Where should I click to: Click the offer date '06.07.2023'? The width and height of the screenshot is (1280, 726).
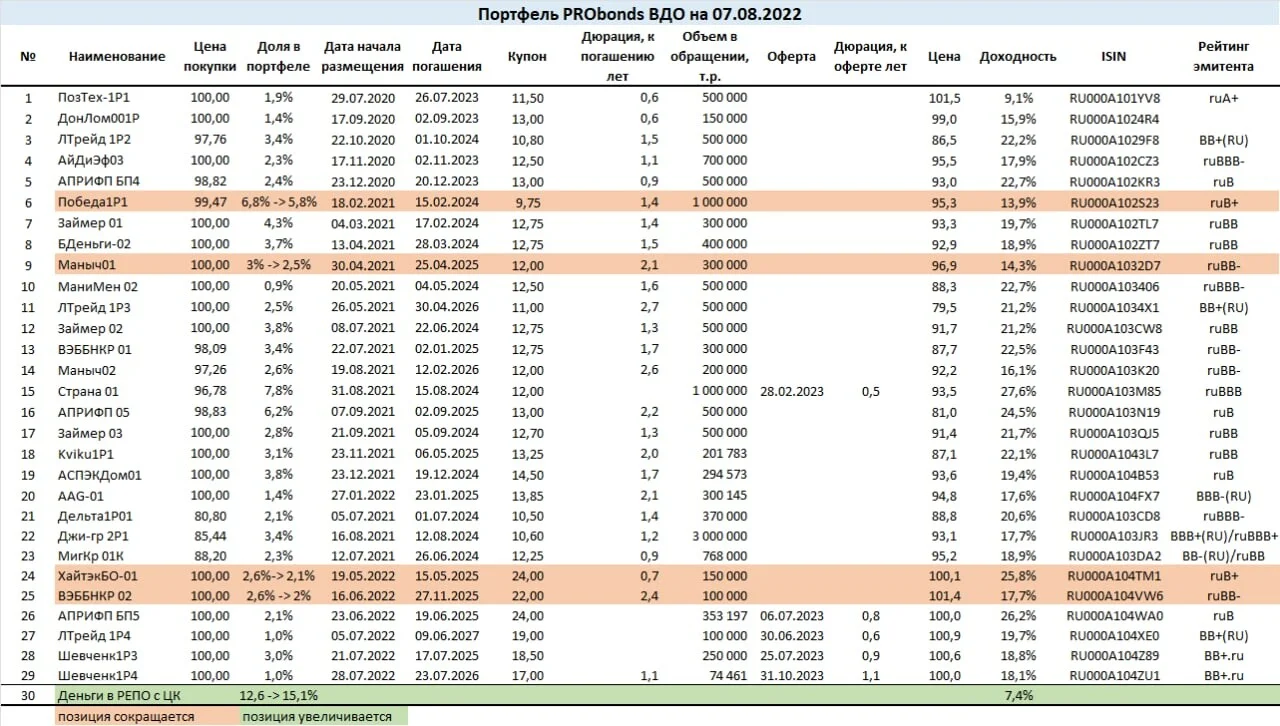point(791,617)
